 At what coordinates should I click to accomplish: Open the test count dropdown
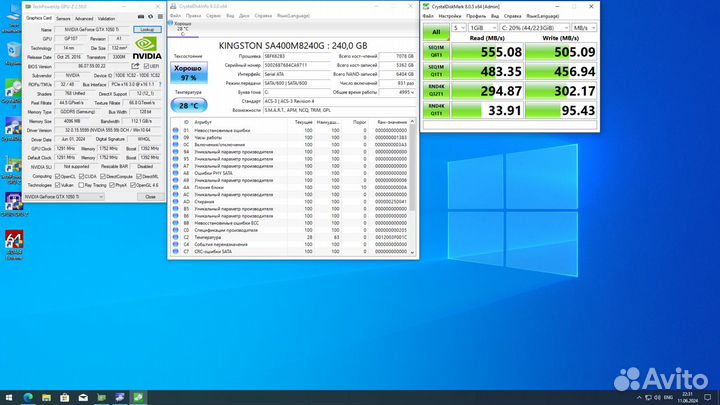[459, 28]
